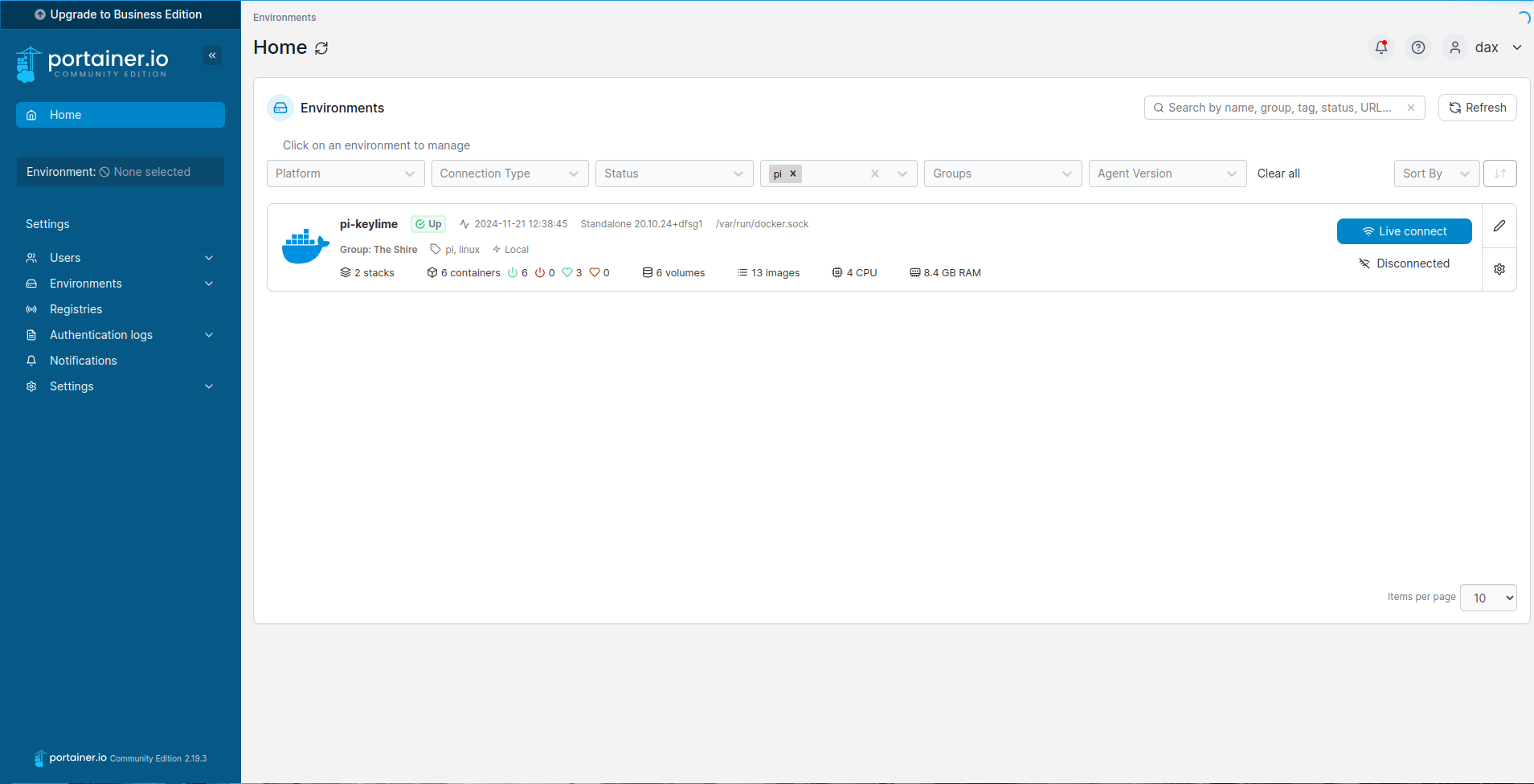The image size is (1534, 784).
Task: Click the Docker whale environment icon
Action: (305, 247)
